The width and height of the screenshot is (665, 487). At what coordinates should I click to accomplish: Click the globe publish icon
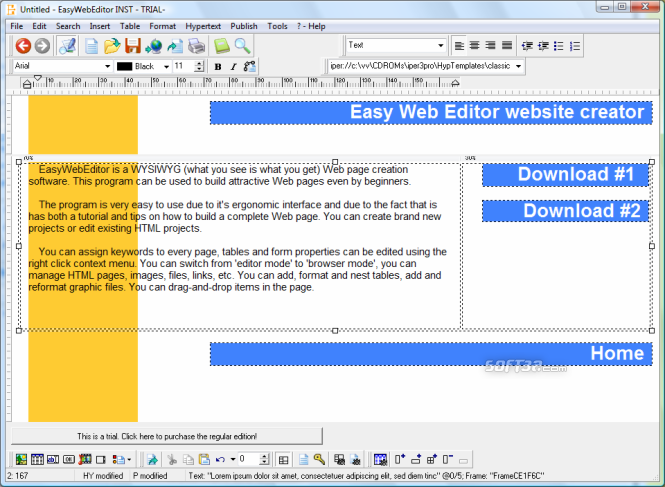pos(154,46)
